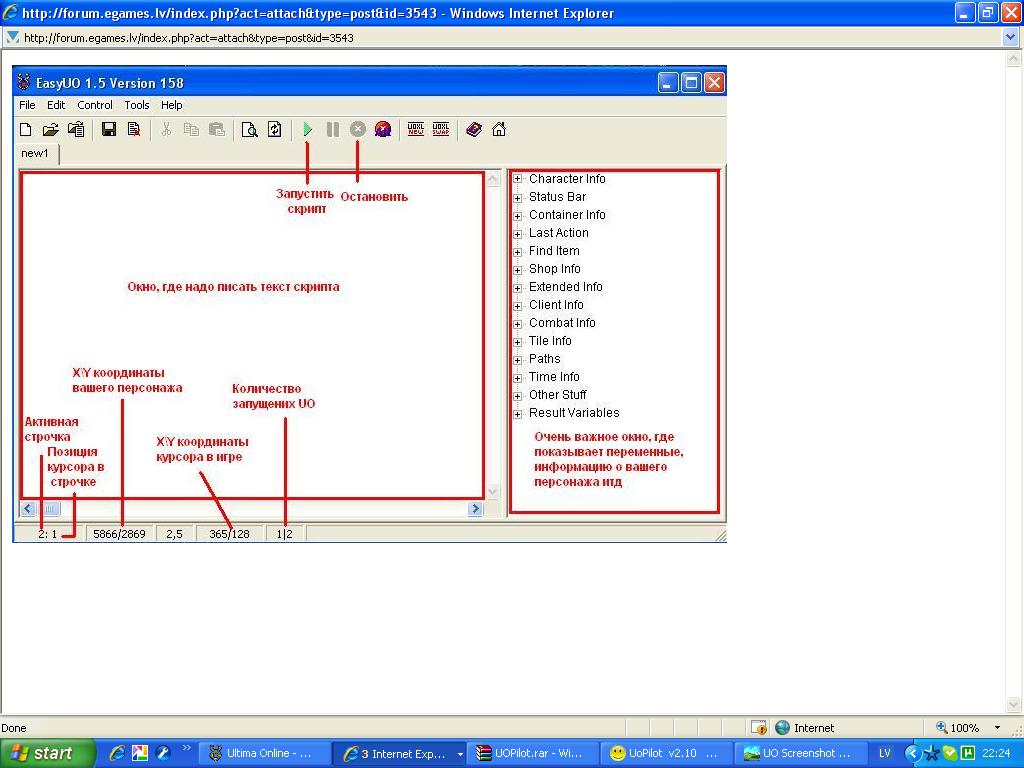Click the editor's horizontal scrollbar left arrow
This screenshot has width=1024, height=768.
(x=28, y=508)
